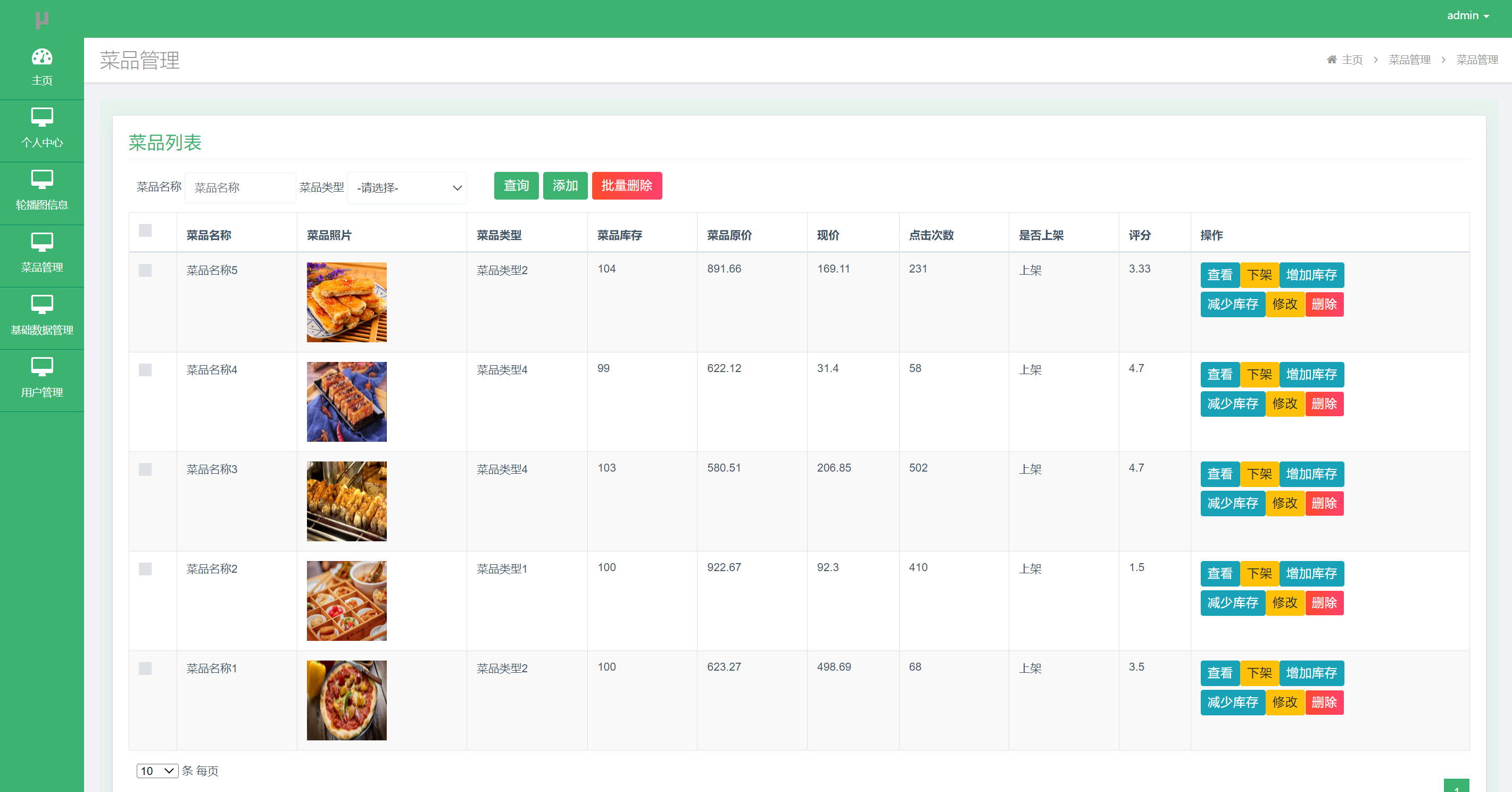Open 主页 from the breadcrumb
Screen dimensions: 1512x792
(x=1352, y=59)
